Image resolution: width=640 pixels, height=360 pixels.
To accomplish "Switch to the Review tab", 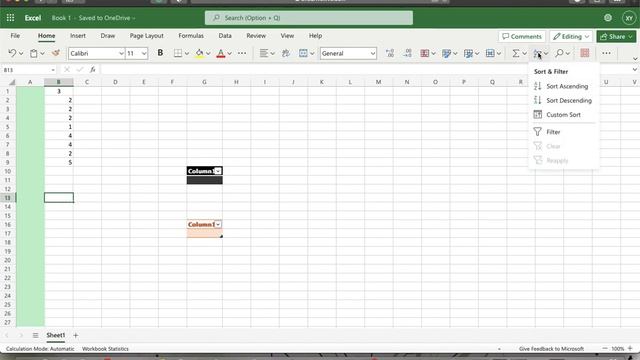I will point(256,36).
